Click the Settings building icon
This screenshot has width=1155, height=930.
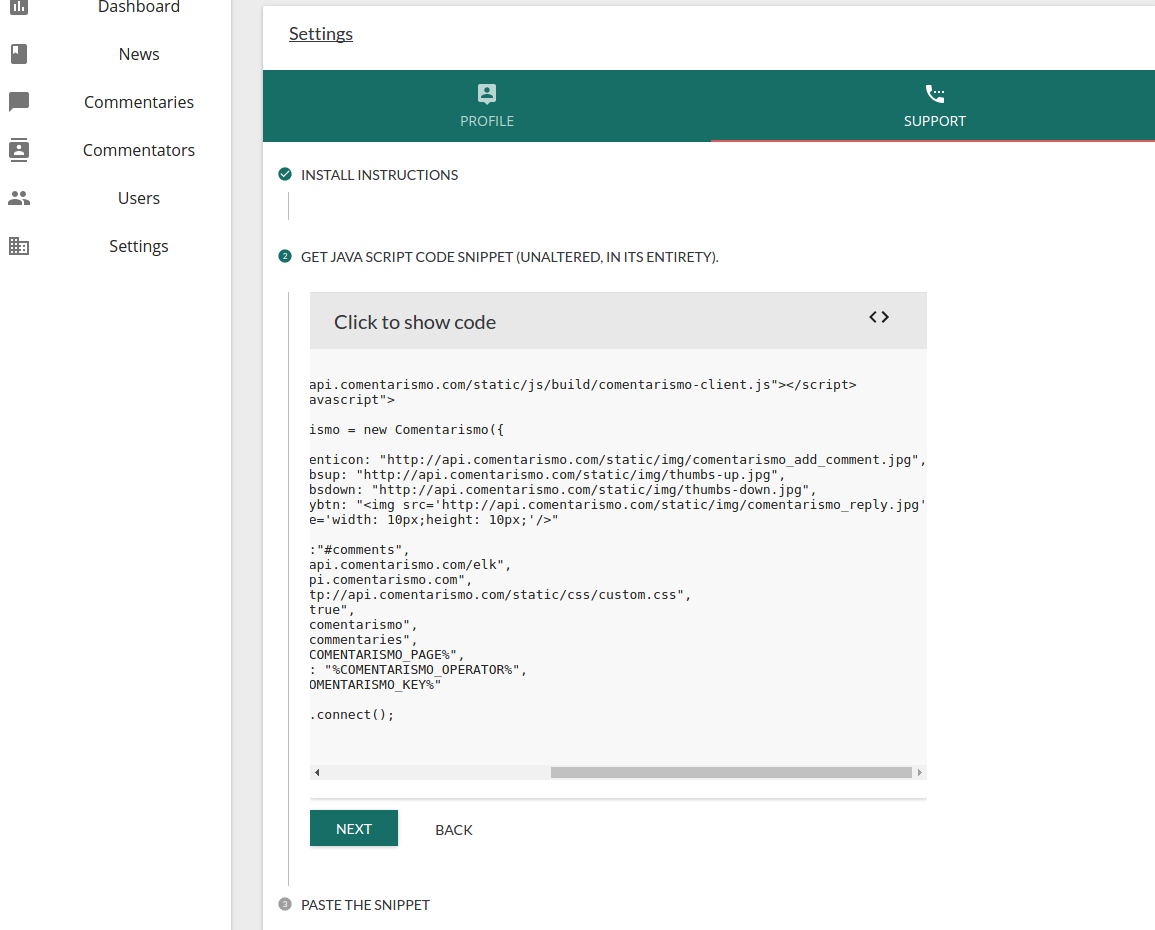tap(19, 246)
